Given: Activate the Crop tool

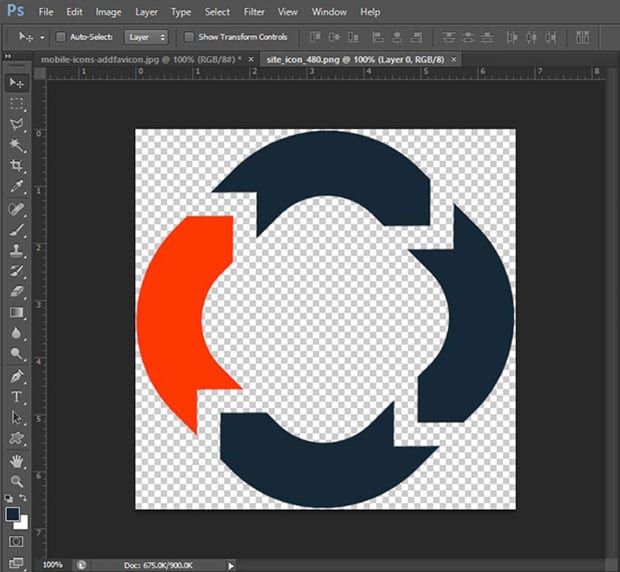Looking at the screenshot, I should [x=16, y=165].
